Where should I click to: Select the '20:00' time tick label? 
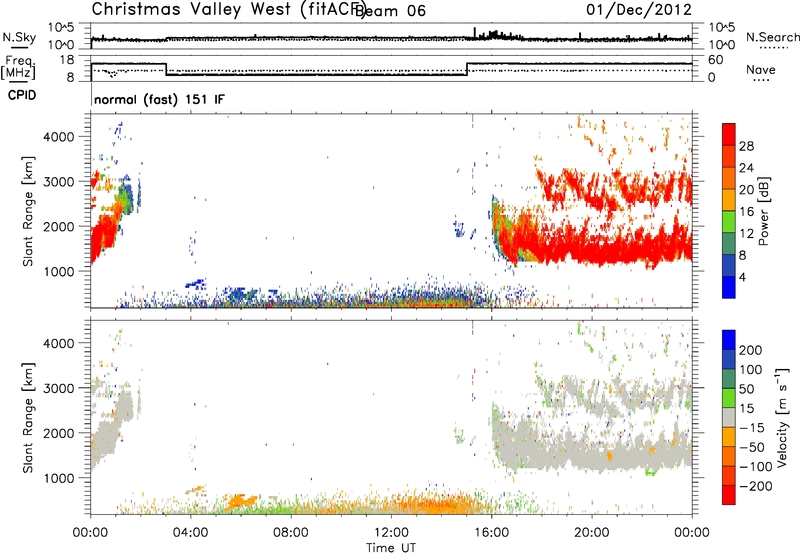pyautogui.click(x=592, y=533)
